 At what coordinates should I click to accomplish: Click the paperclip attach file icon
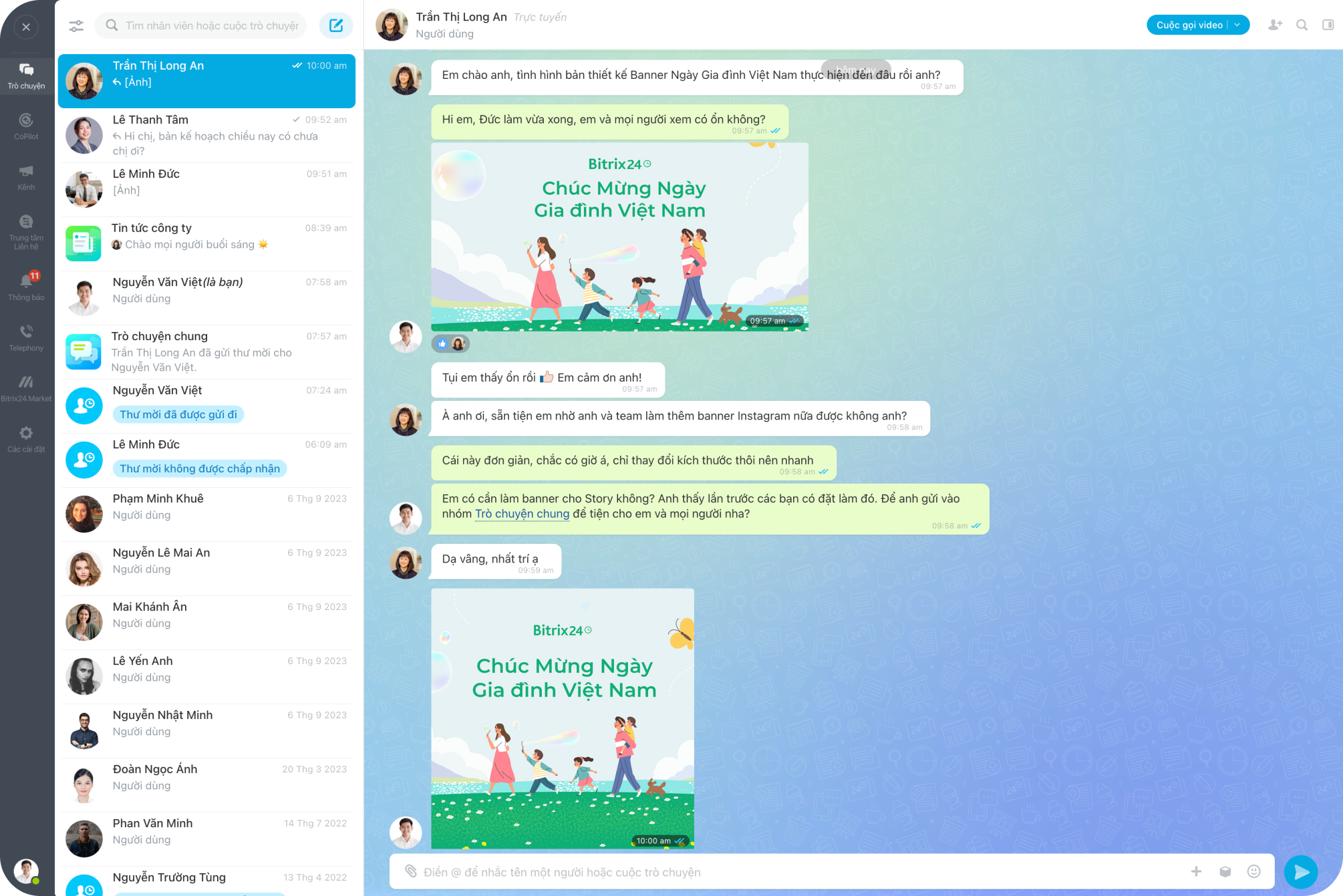pos(410,871)
